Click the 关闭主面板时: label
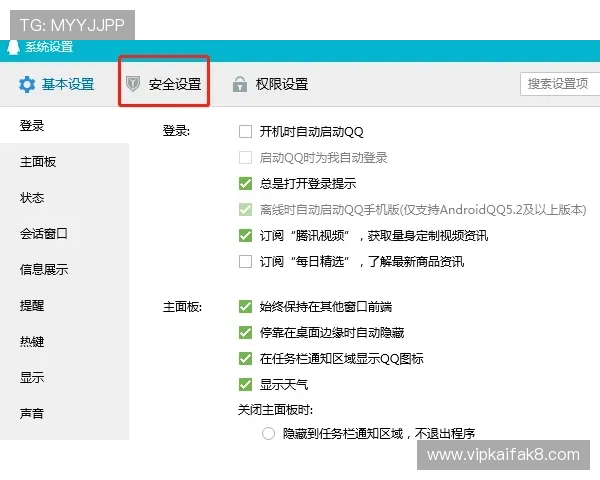This screenshot has height=480, width=600. 276,410
